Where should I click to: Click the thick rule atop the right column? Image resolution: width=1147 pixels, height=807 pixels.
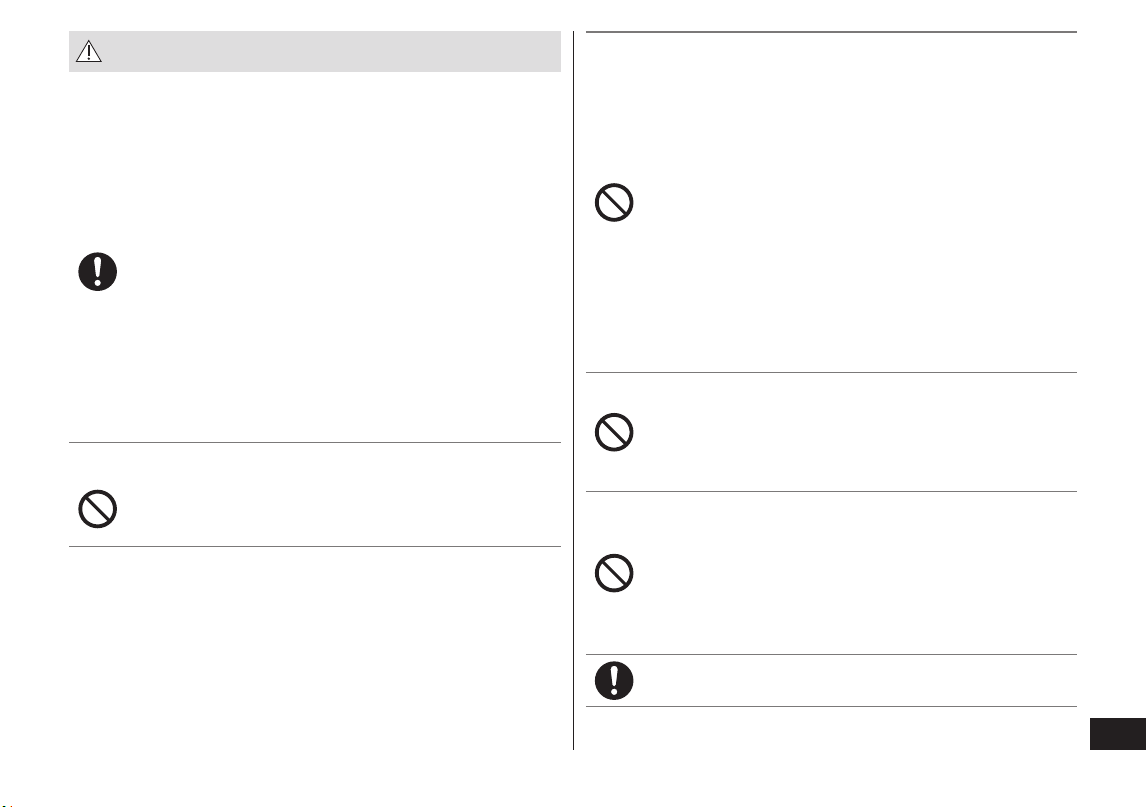(831, 32)
